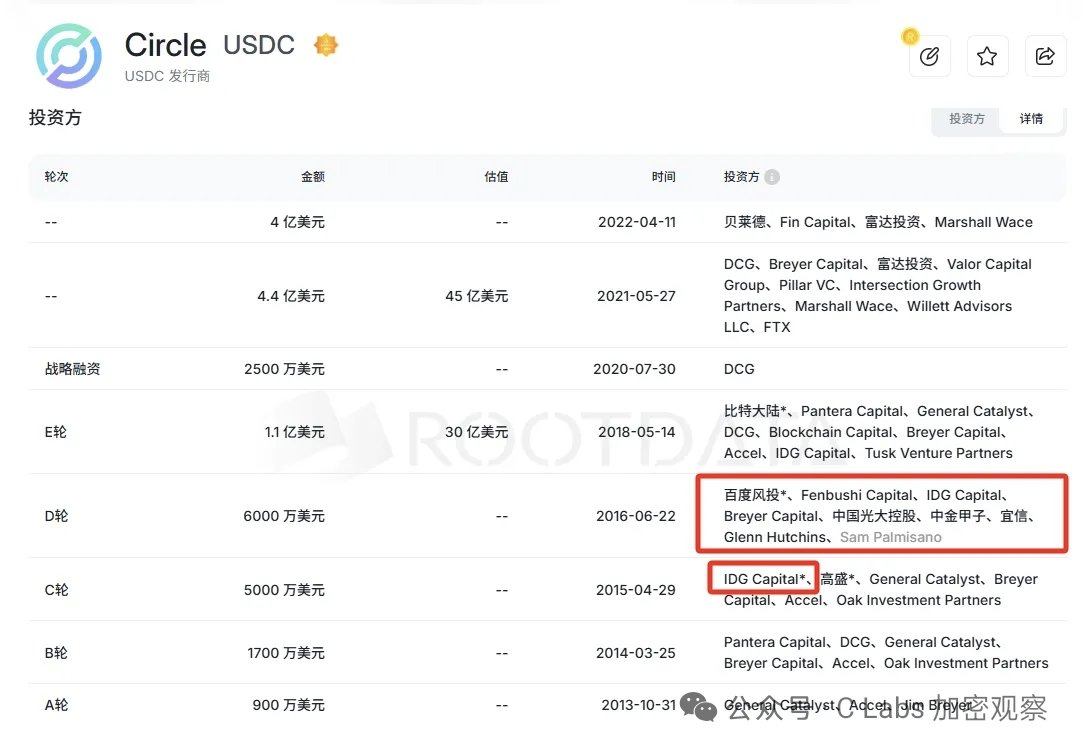Click the date 2020-07-30
This screenshot has height=756, width=1083.
click(x=634, y=369)
